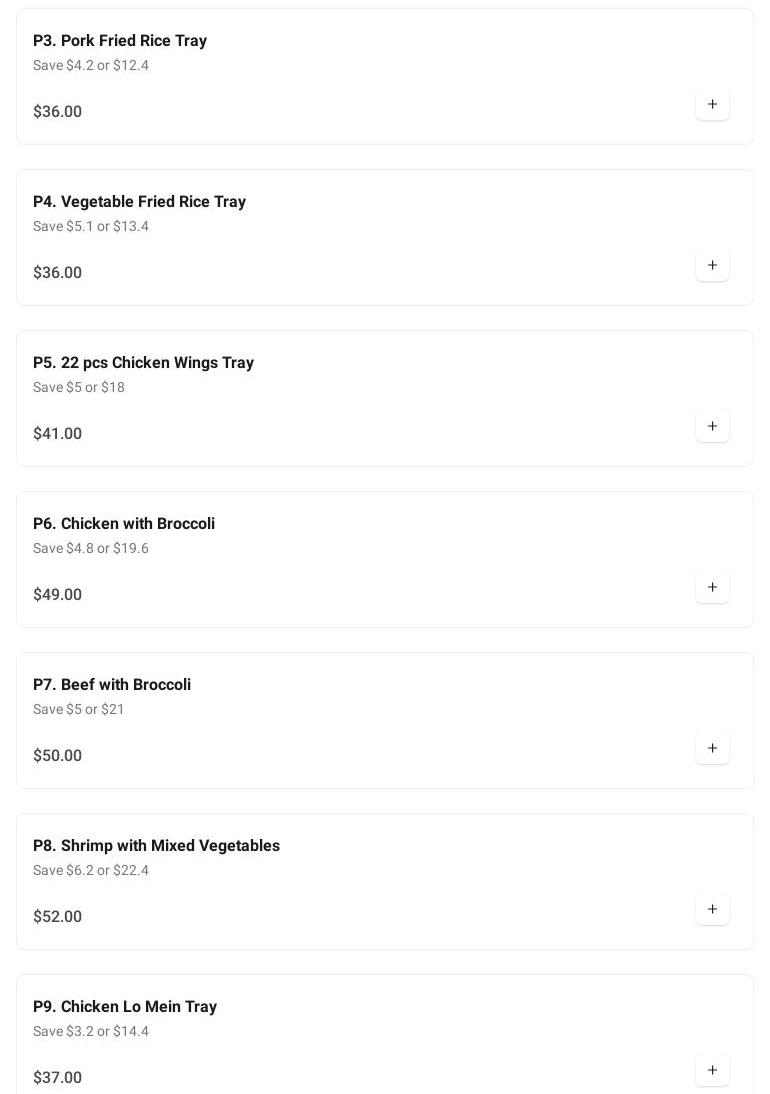Screen dimensions: 770x1094
Task: Add Chicken Lo Mein Tray with plus icon
Action: coord(712,1070)
